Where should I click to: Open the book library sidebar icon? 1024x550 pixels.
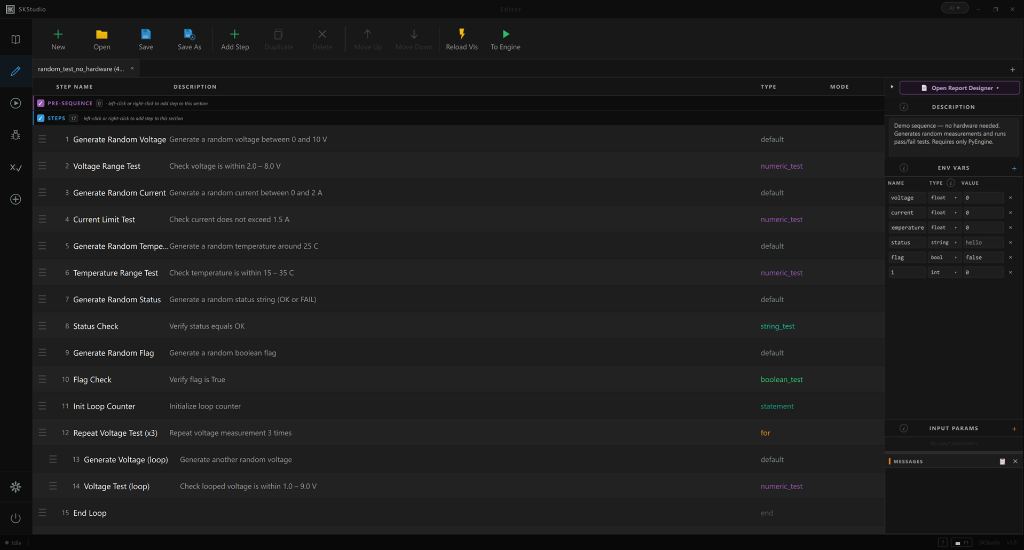[16, 39]
